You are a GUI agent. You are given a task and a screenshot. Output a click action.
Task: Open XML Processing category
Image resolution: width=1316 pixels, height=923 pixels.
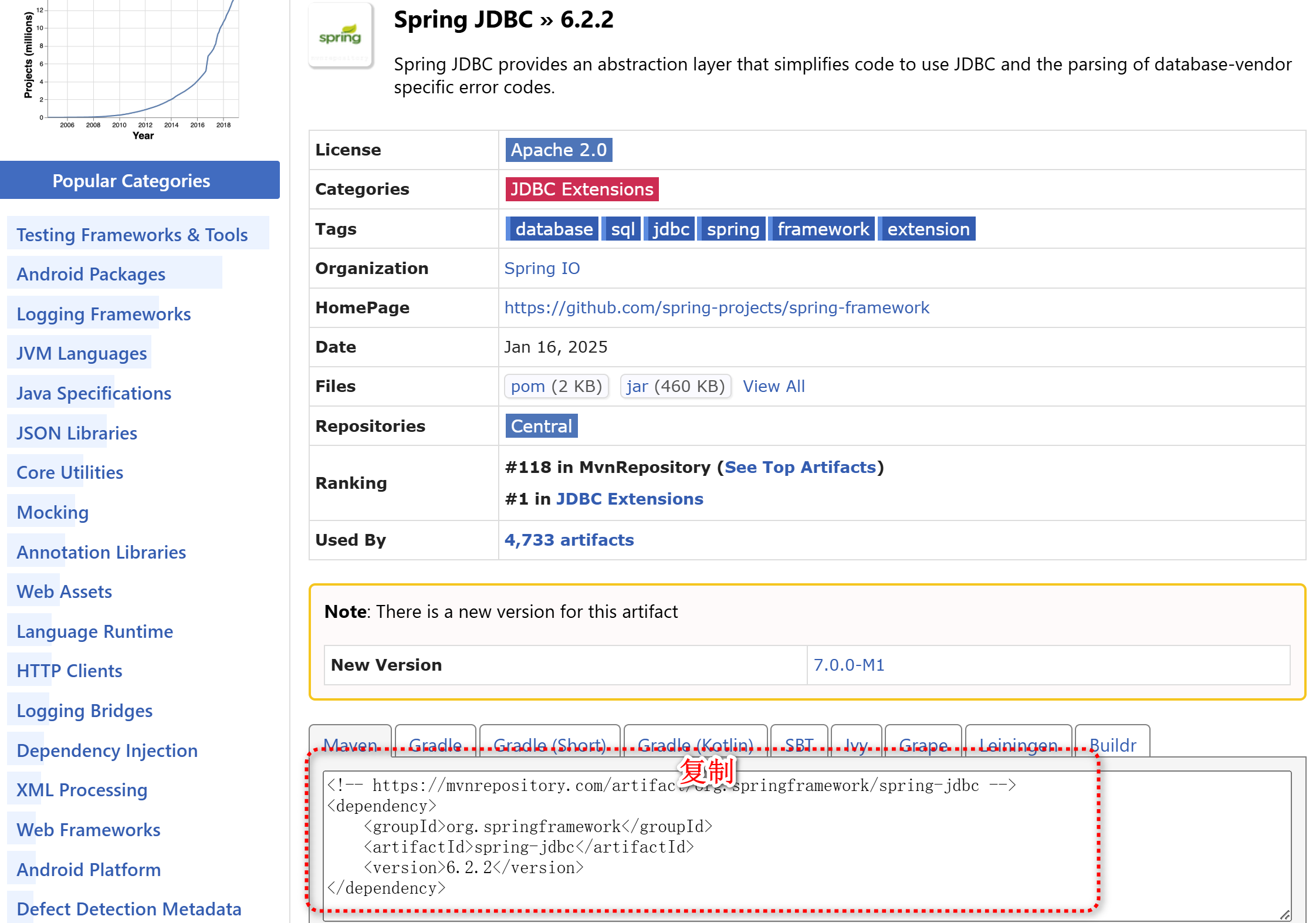(82, 790)
